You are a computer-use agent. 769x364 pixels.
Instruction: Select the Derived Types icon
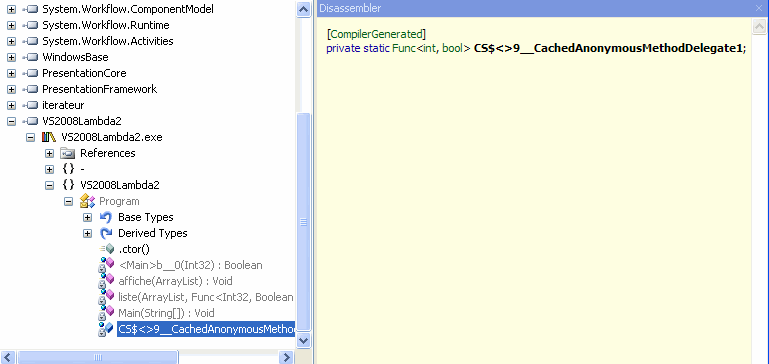point(106,233)
